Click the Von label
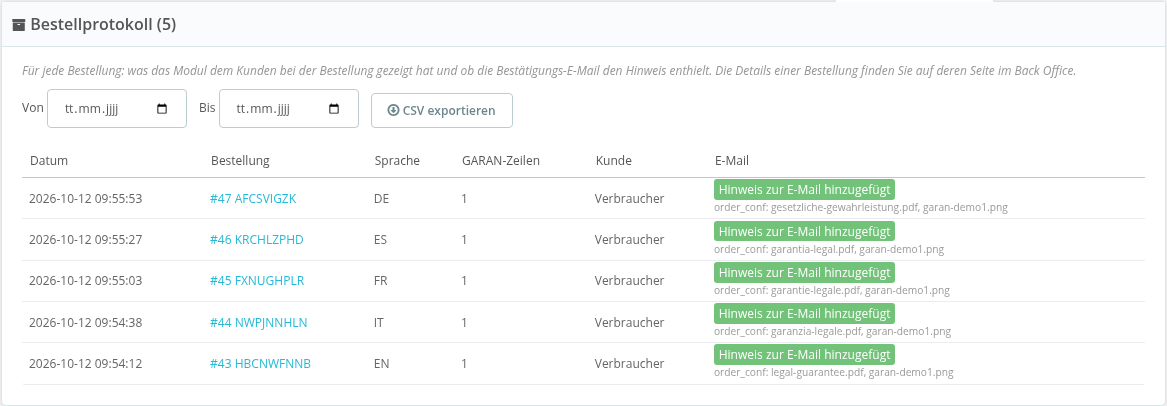 coord(33,108)
